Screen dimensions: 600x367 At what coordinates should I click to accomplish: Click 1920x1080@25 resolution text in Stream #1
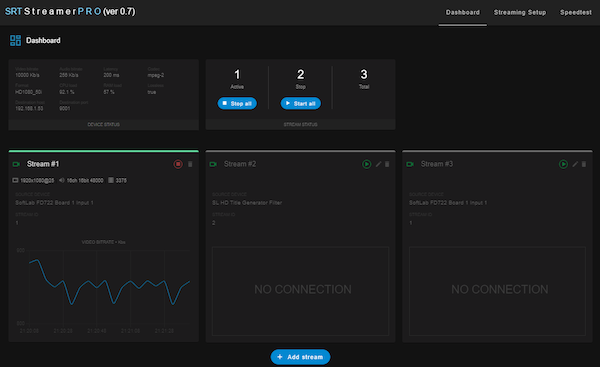tap(37, 180)
